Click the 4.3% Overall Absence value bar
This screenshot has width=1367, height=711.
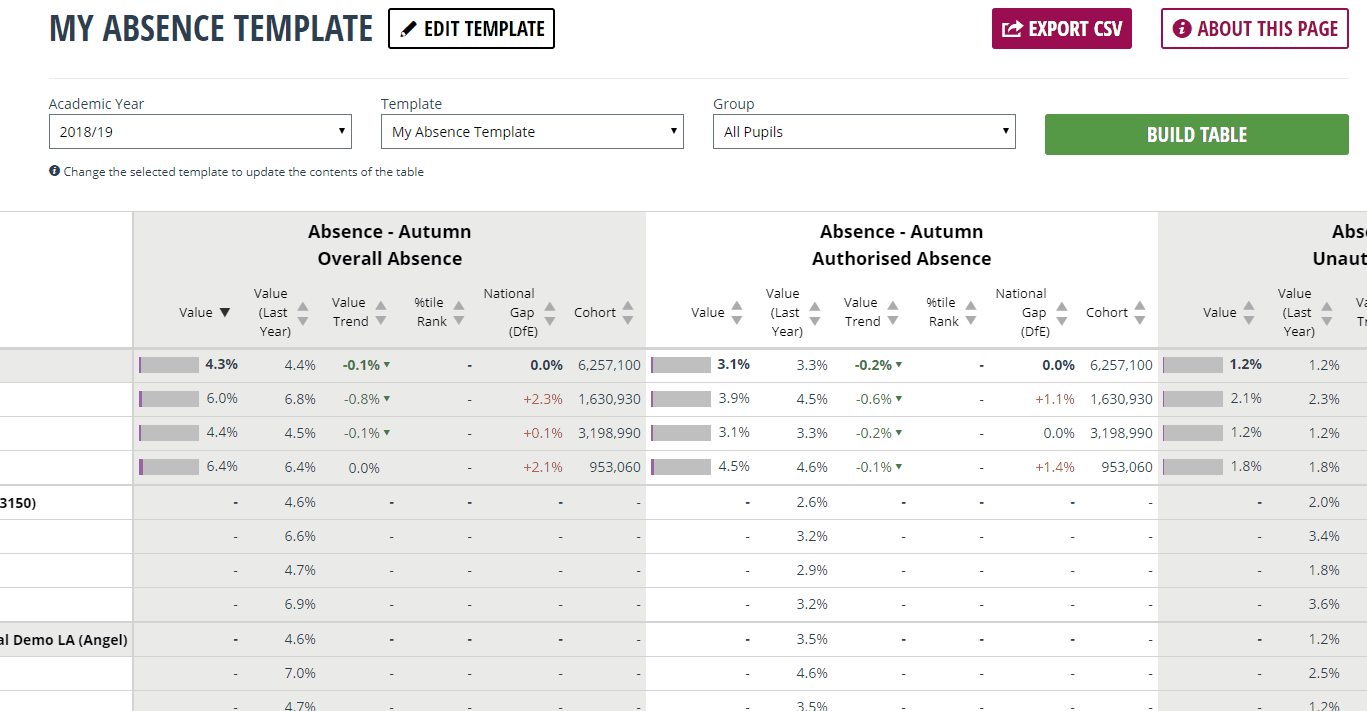click(x=169, y=365)
